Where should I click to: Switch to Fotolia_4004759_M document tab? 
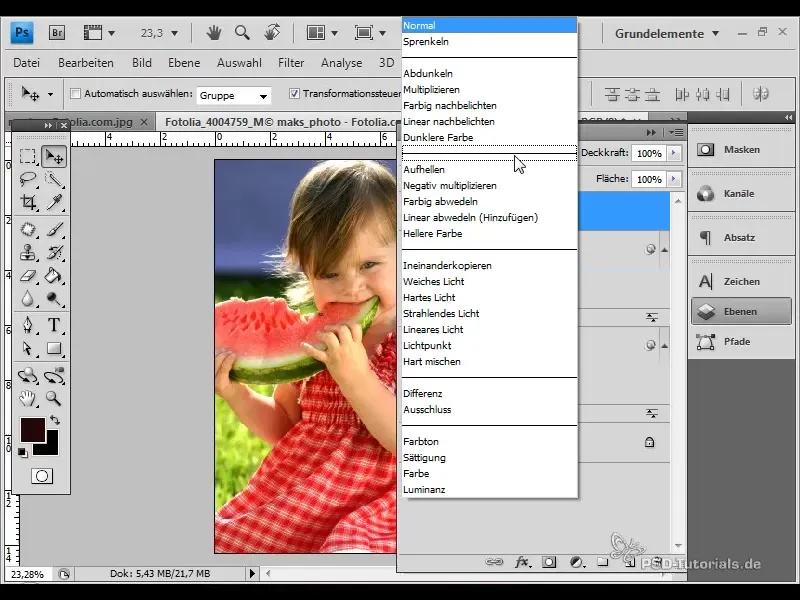pyautogui.click(x=281, y=122)
